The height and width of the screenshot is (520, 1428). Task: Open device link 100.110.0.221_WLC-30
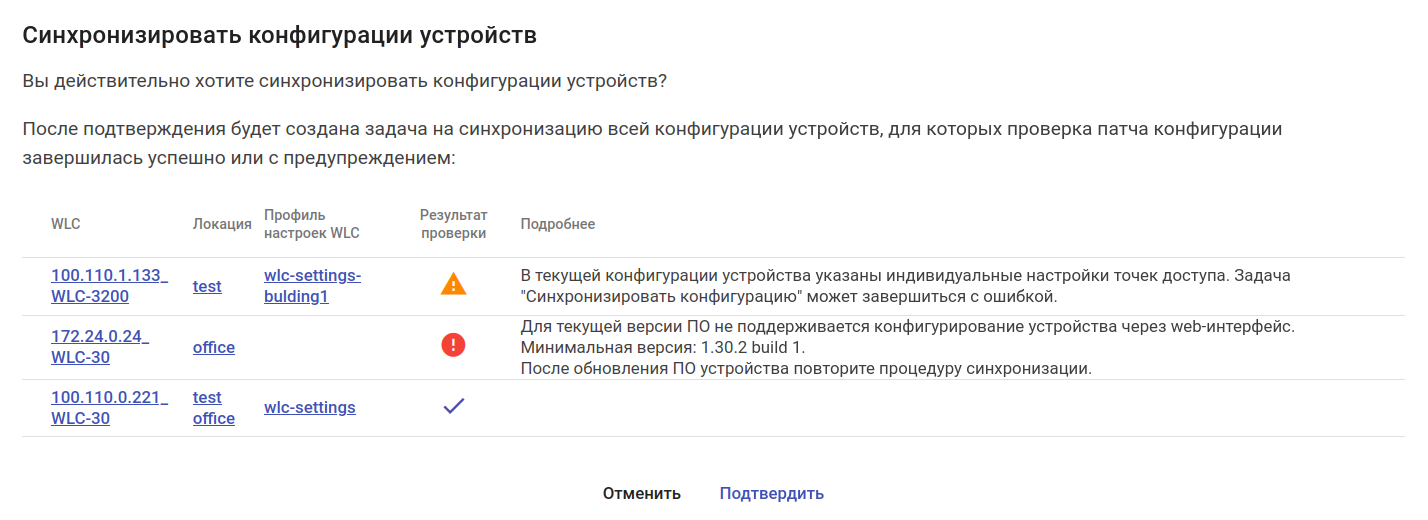tap(109, 408)
